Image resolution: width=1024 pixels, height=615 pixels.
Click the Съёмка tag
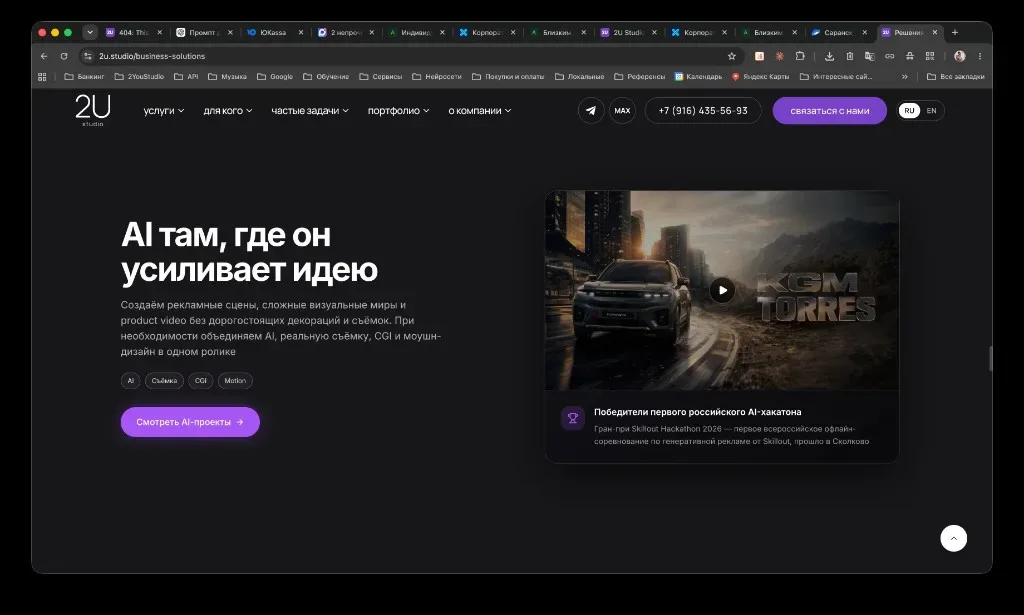[x=164, y=381]
